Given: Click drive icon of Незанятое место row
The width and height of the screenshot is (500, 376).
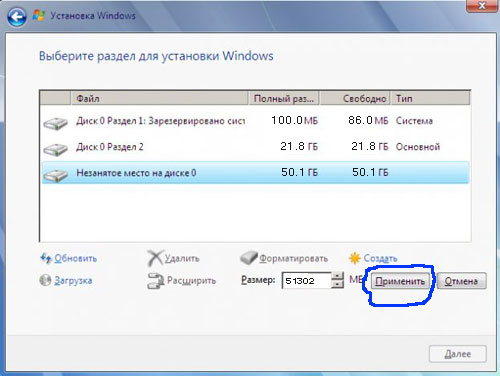Looking at the screenshot, I should click(55, 175).
